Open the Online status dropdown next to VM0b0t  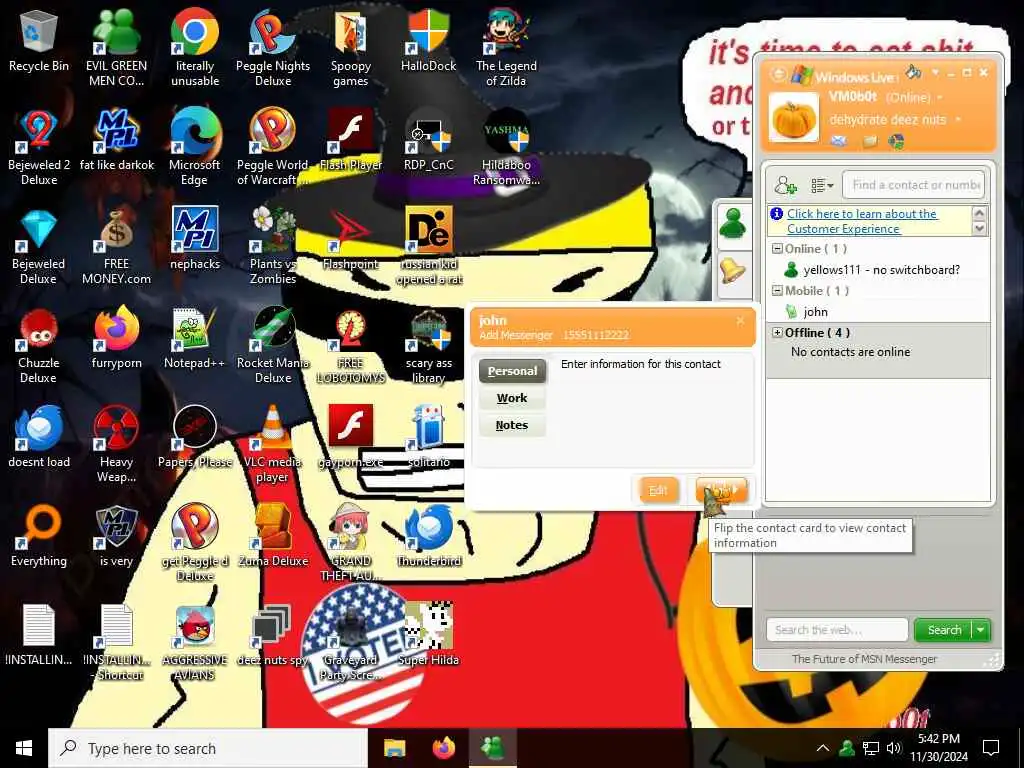pos(940,97)
